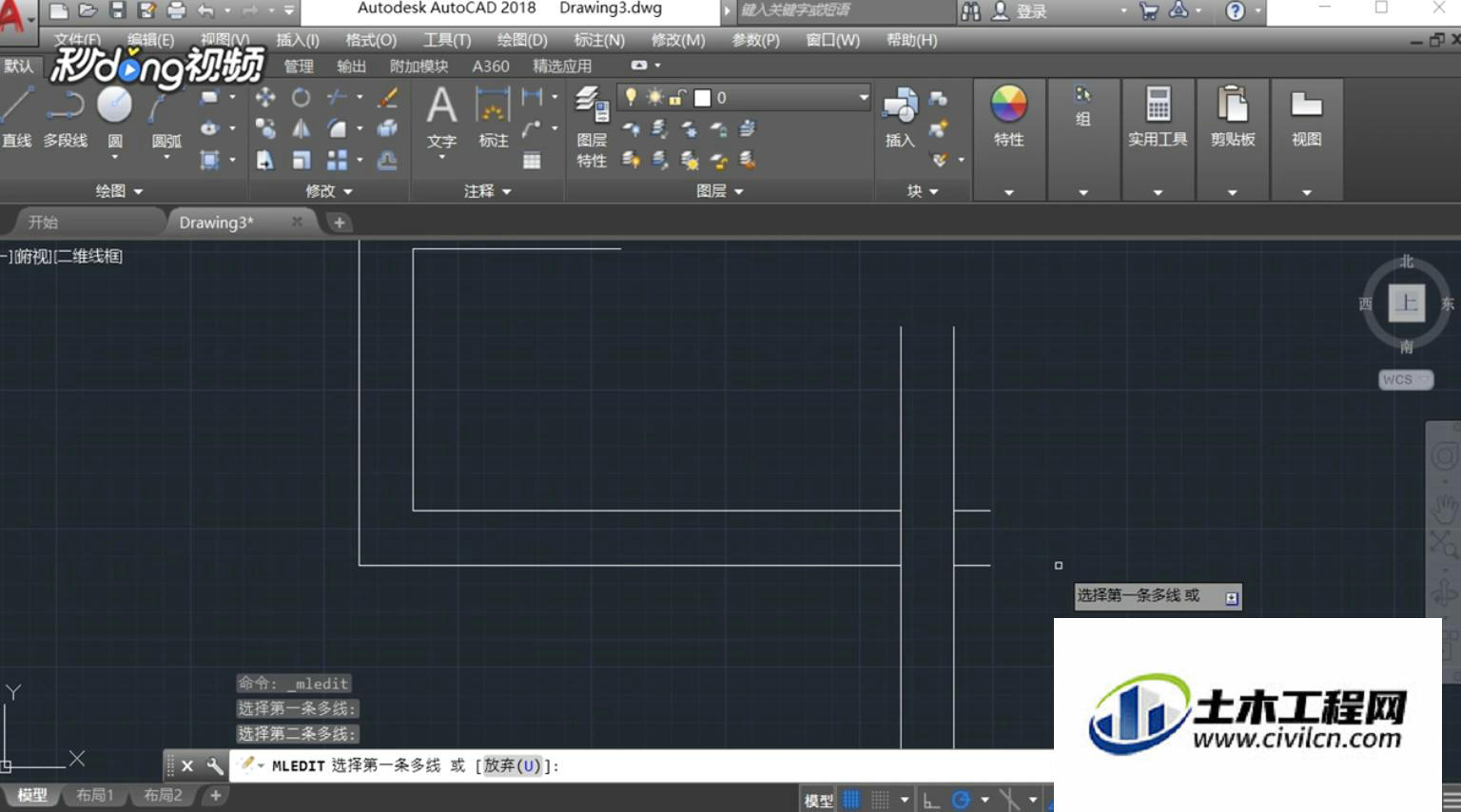The width and height of the screenshot is (1461, 812).
Task: Select the Arc (圆弧) tool
Action: point(166,116)
